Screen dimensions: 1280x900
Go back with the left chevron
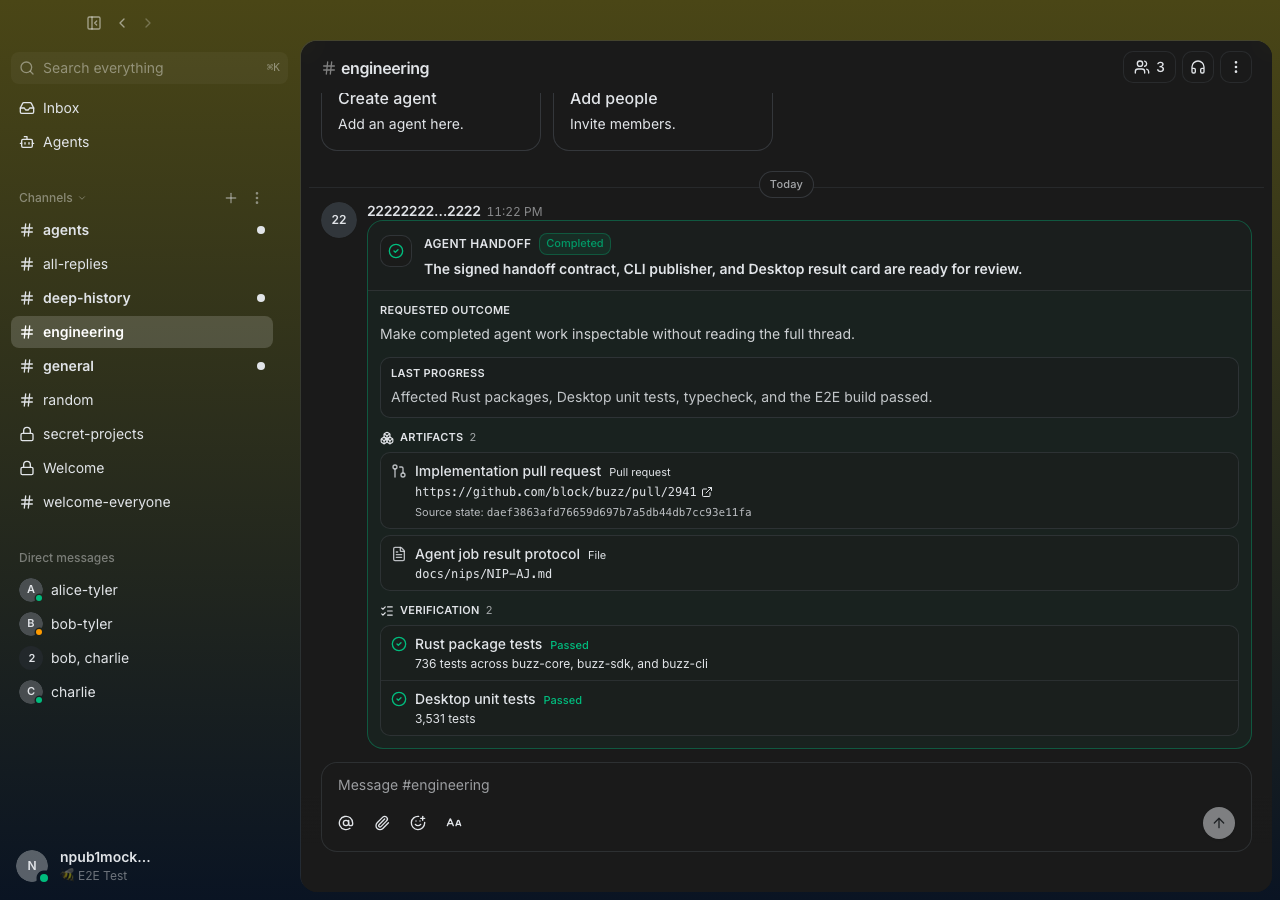(x=122, y=23)
